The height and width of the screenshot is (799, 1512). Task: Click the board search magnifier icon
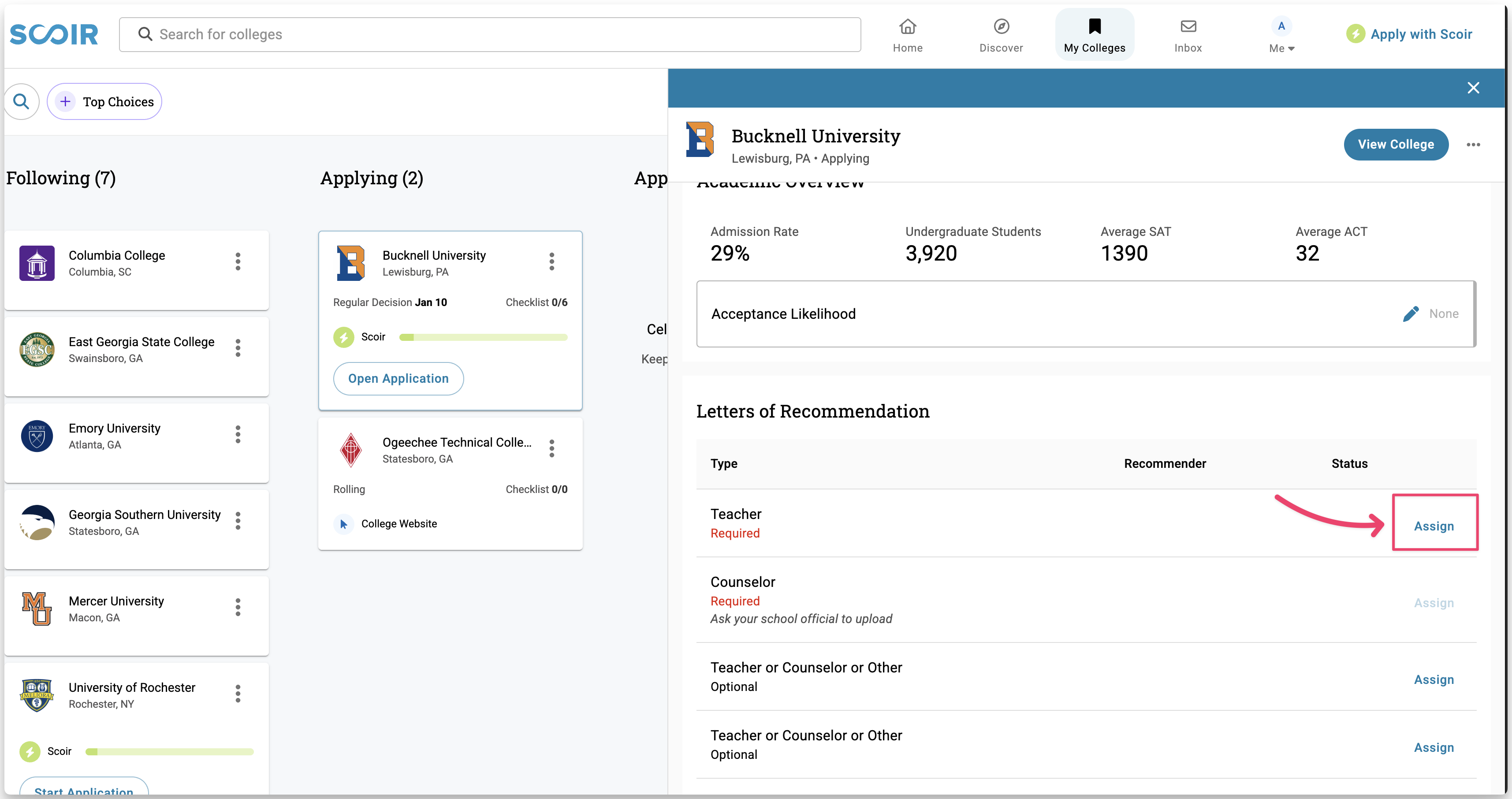coord(22,101)
